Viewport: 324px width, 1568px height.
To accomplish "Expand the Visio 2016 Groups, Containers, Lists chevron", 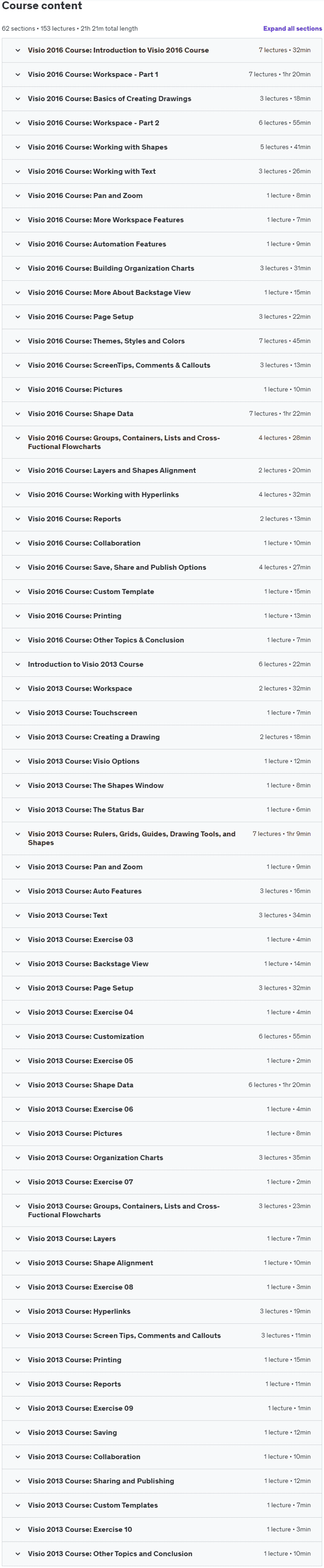I will [x=18, y=438].
